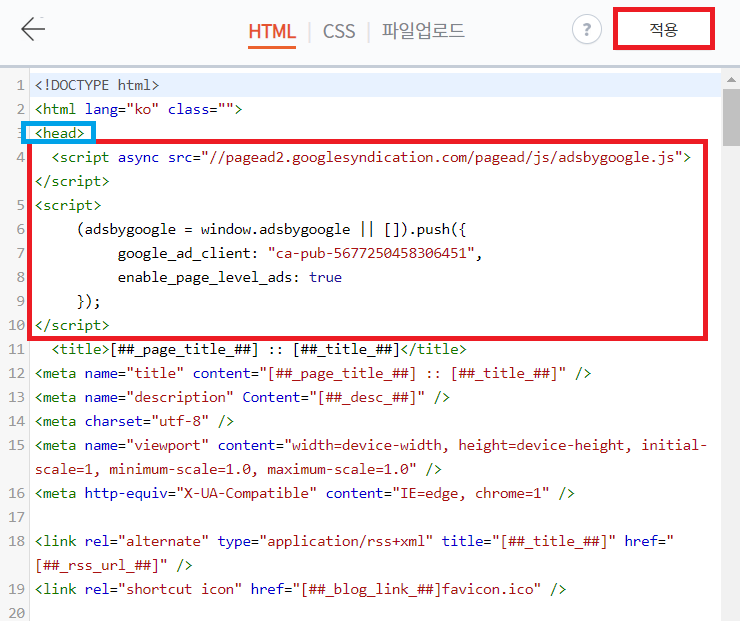Viewport: 740px width, 621px height.
Task: Click the </script> closing tag after line 4
Action: point(72,182)
